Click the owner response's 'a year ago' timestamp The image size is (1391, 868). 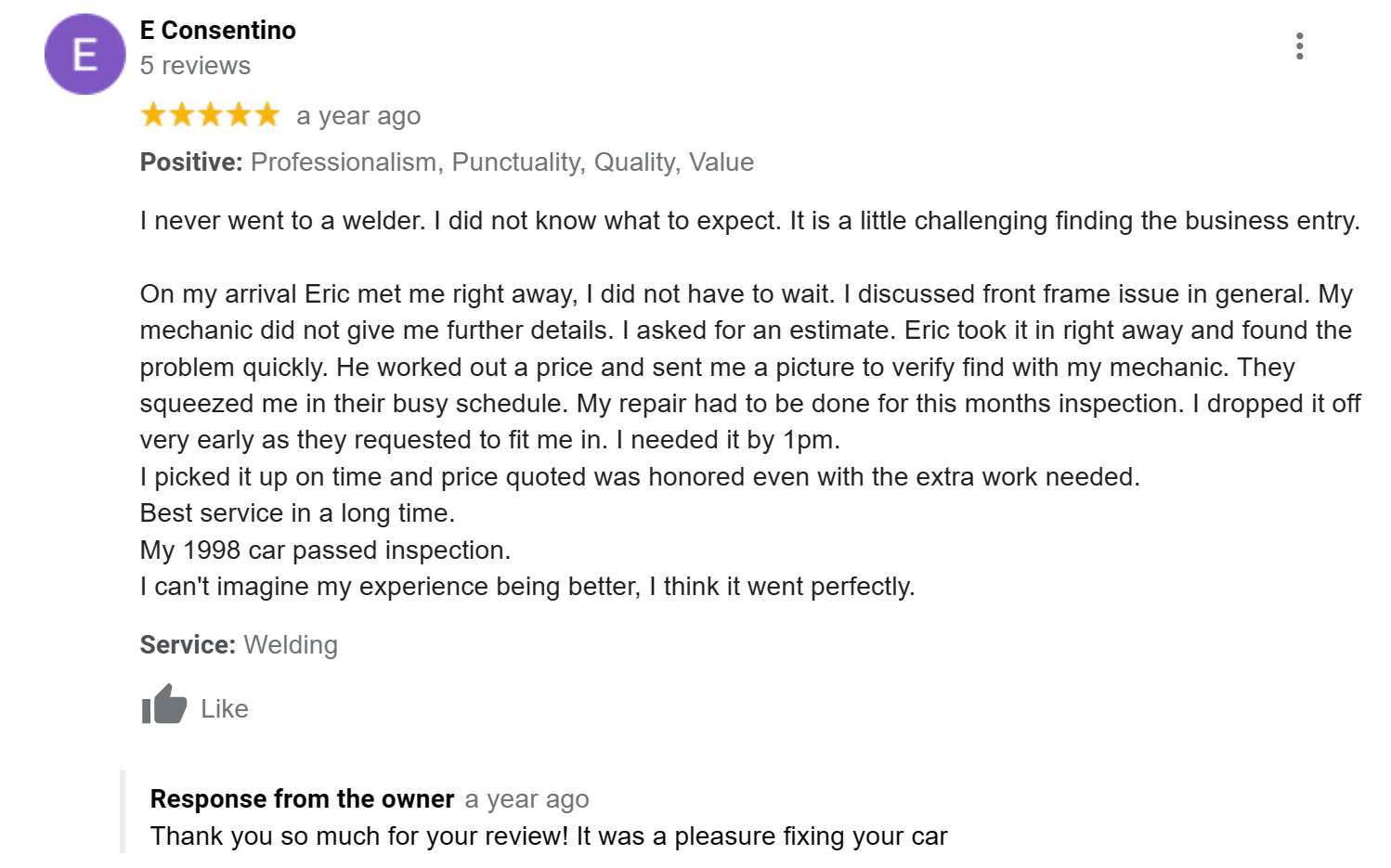coord(526,799)
